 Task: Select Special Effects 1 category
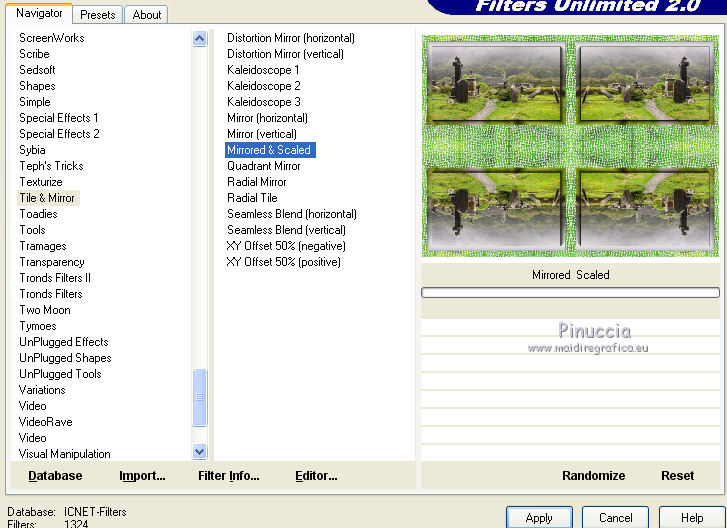58,118
